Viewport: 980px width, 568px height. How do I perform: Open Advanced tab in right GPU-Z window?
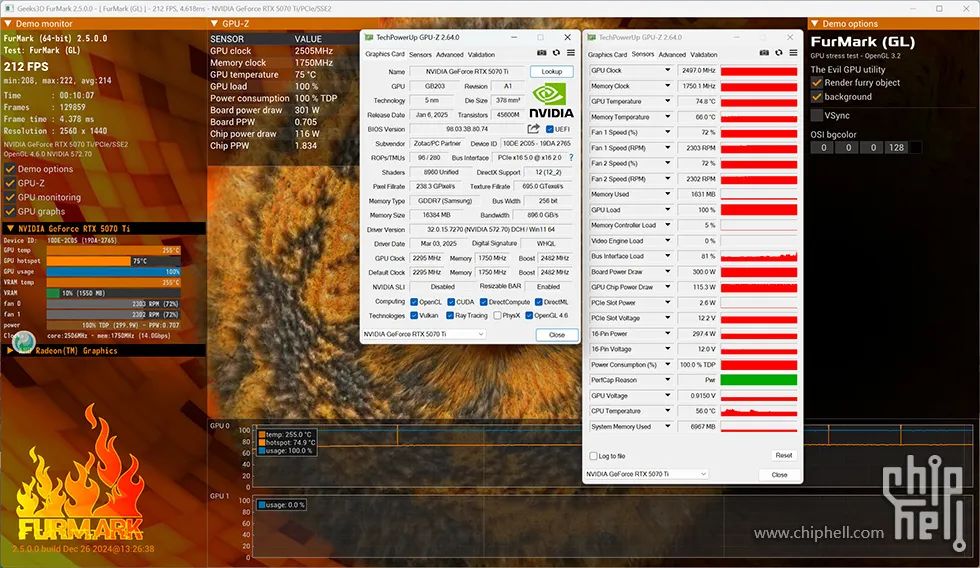672,54
